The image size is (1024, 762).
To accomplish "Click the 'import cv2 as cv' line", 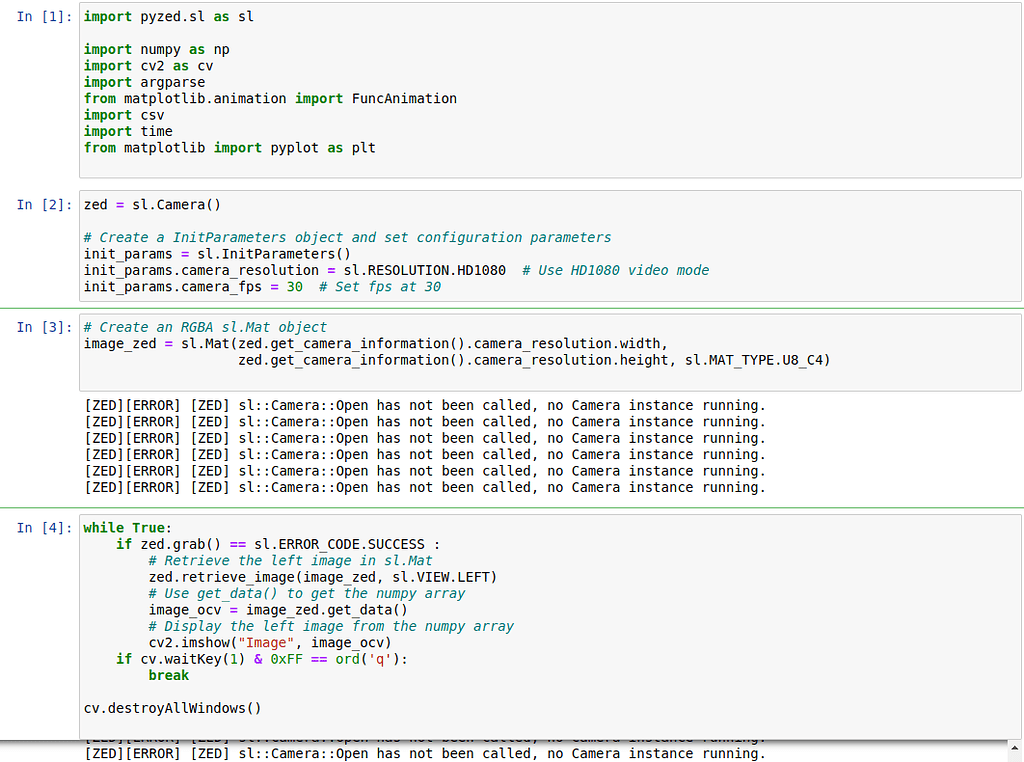I will tap(148, 66).
